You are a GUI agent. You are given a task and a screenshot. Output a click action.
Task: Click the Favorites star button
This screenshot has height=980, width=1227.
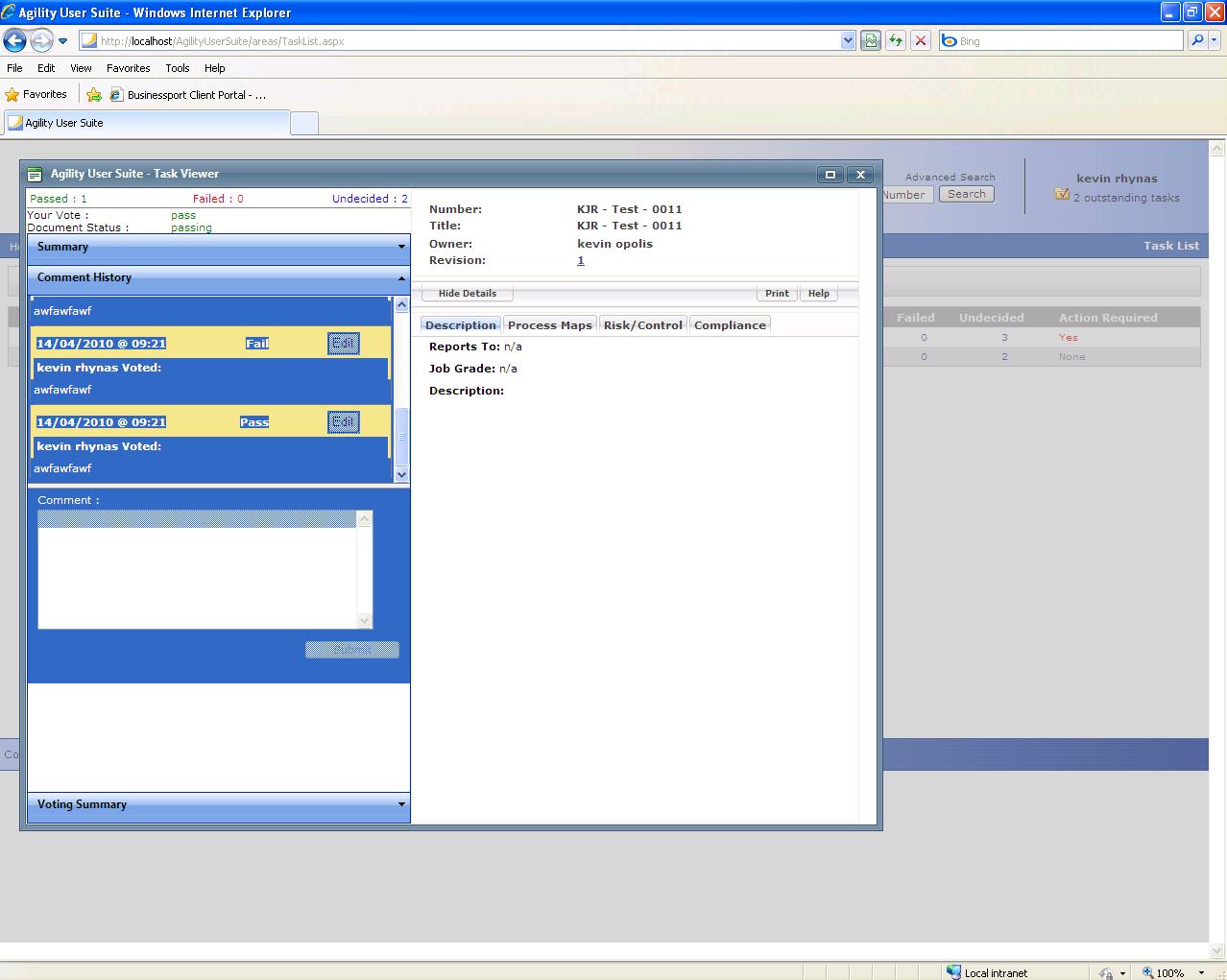[36, 94]
